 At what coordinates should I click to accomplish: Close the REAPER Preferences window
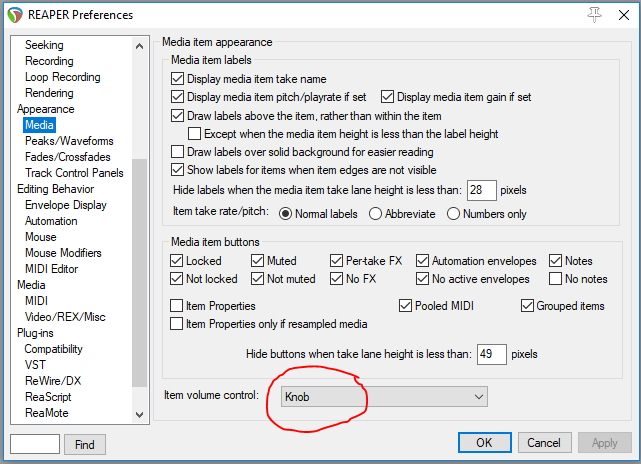point(624,15)
